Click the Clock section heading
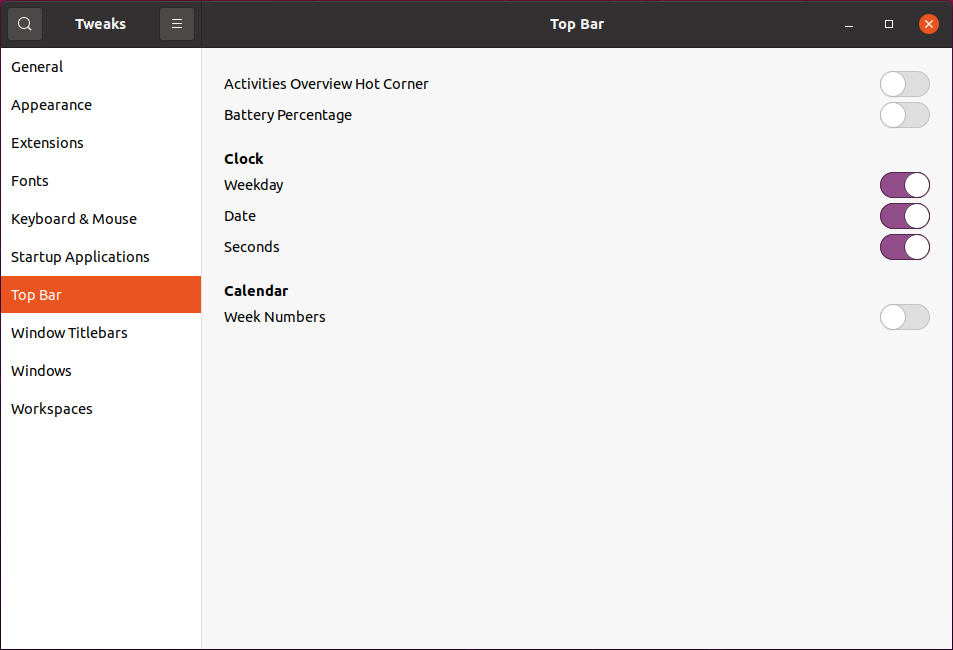Image resolution: width=953 pixels, height=650 pixels. (244, 159)
